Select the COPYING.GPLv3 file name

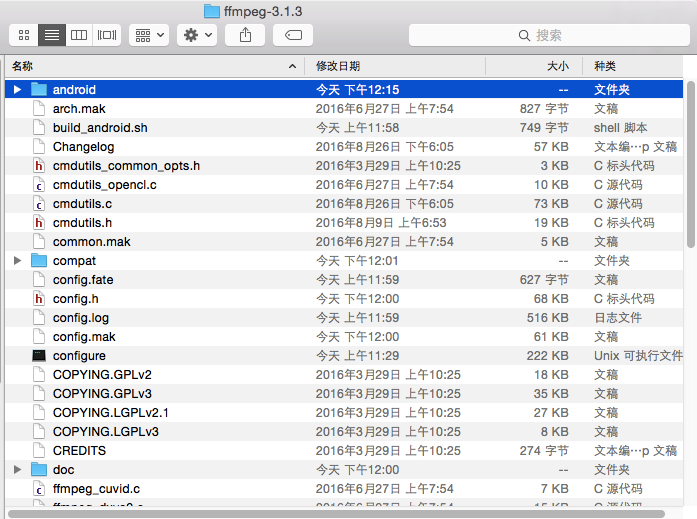(102, 394)
